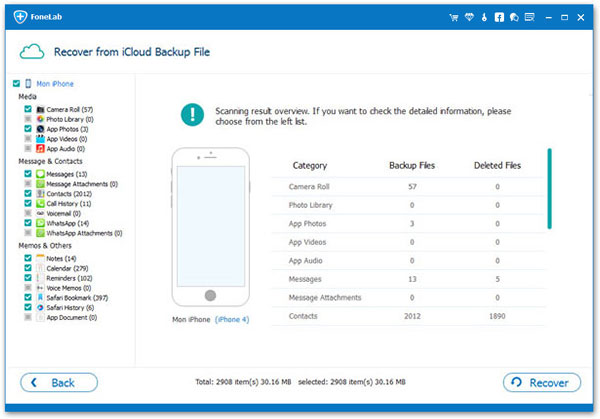
Task: Click the Safari History icon
Action: [x=40, y=307]
